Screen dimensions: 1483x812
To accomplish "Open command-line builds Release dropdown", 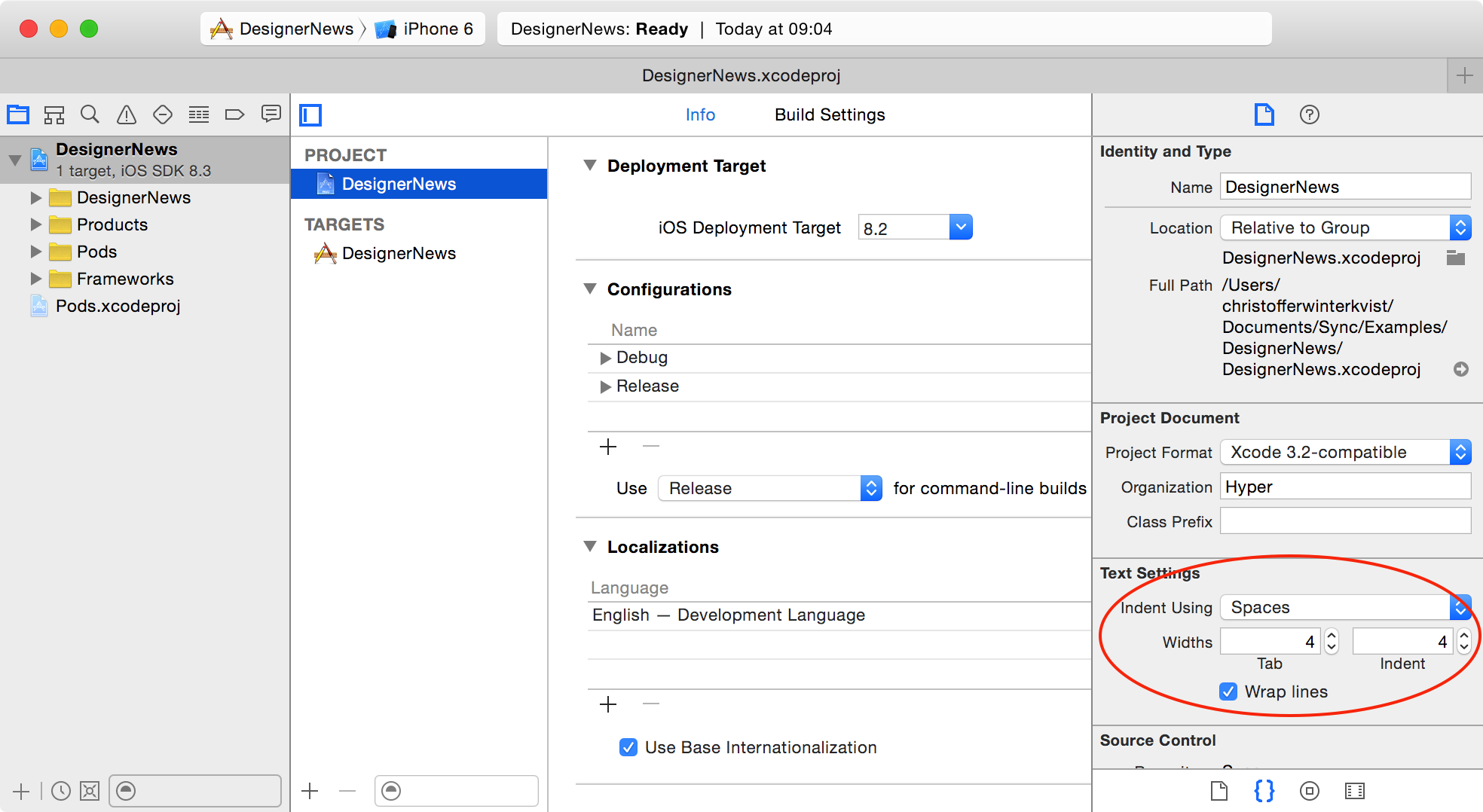I will [770, 488].
